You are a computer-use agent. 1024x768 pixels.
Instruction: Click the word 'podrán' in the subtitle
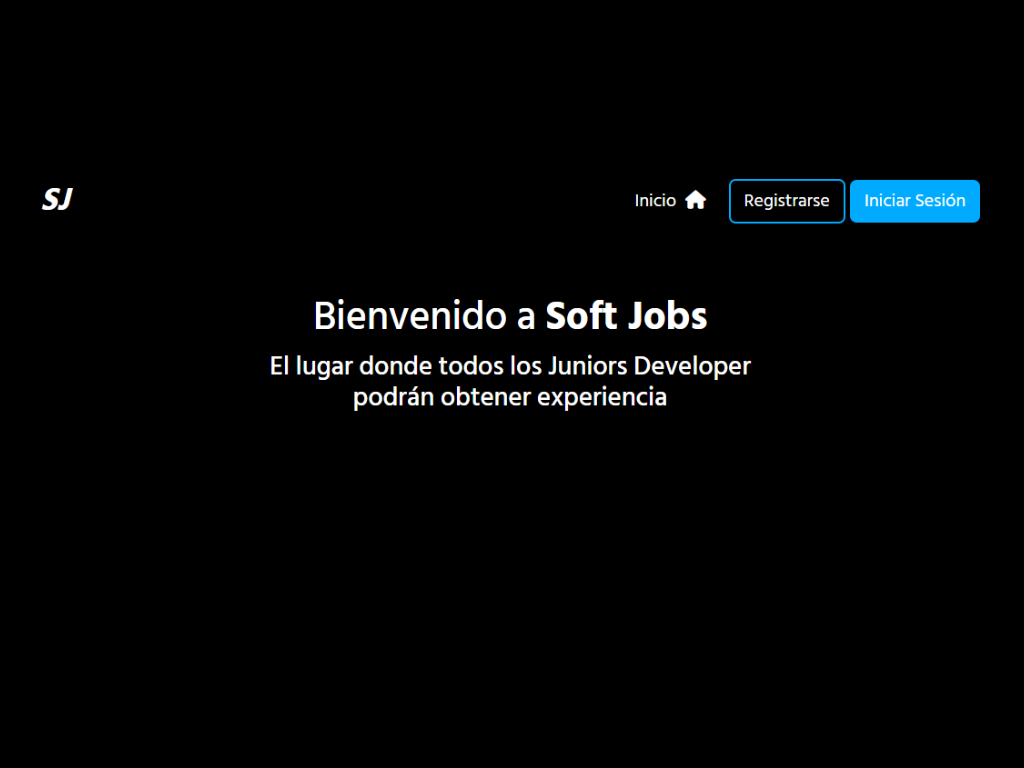click(x=393, y=397)
